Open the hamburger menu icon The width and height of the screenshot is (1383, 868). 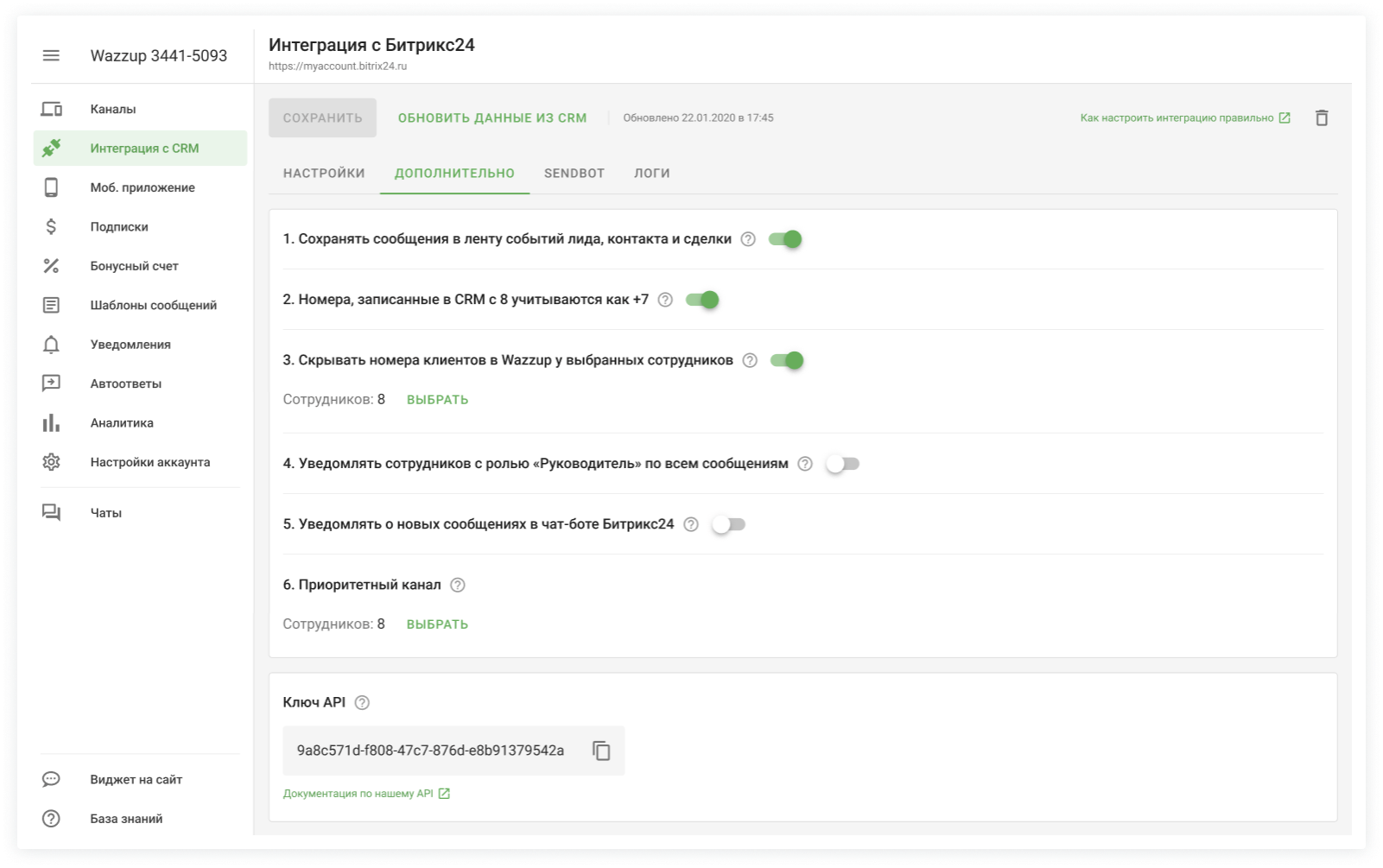pyautogui.click(x=51, y=55)
